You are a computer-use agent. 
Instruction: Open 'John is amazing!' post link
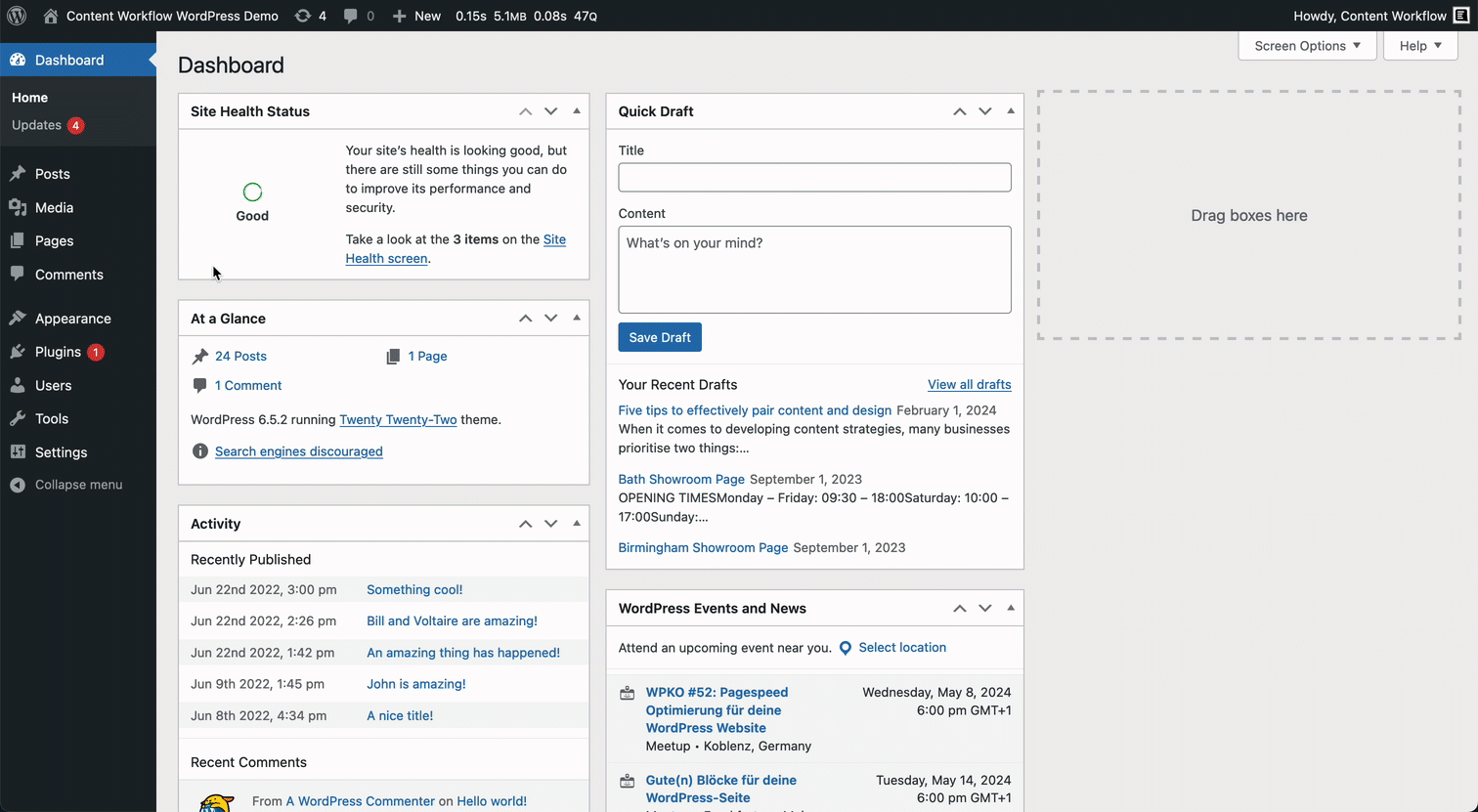(416, 684)
